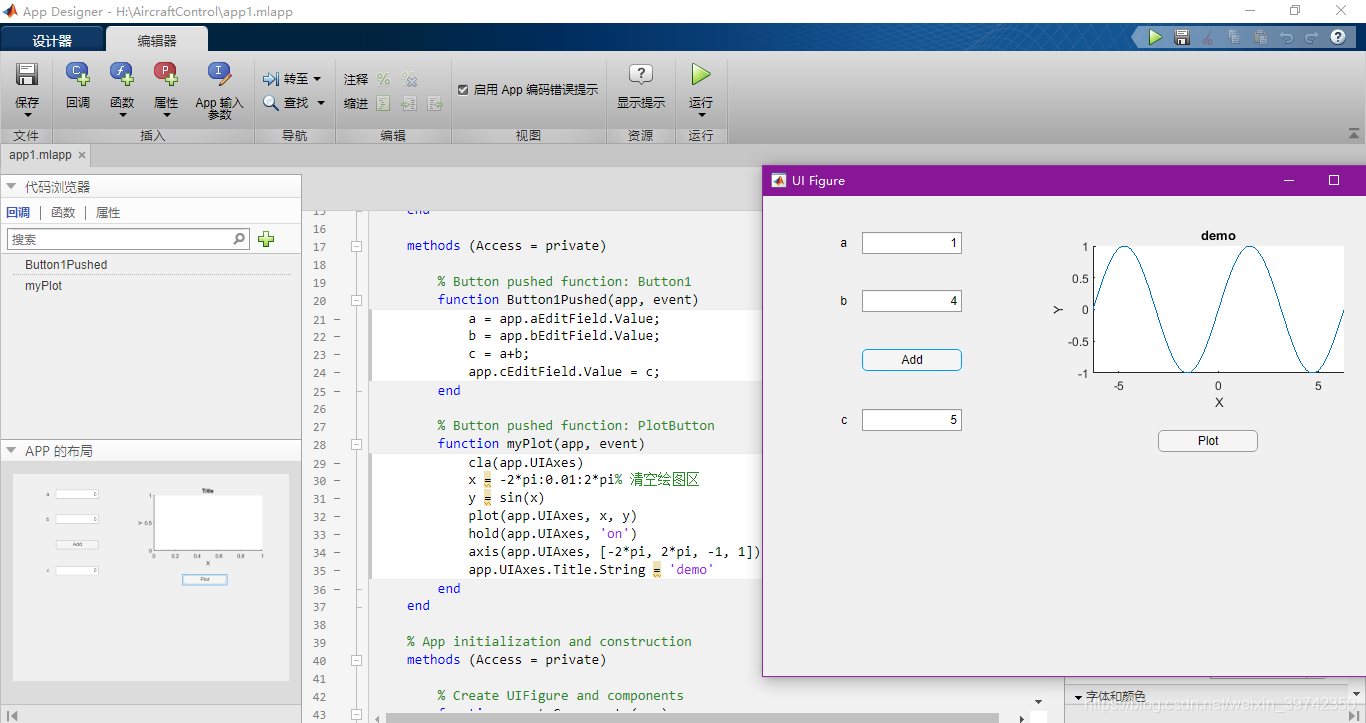Switch to the 属性 tab in code browser
The height and width of the screenshot is (723, 1366).
107,212
